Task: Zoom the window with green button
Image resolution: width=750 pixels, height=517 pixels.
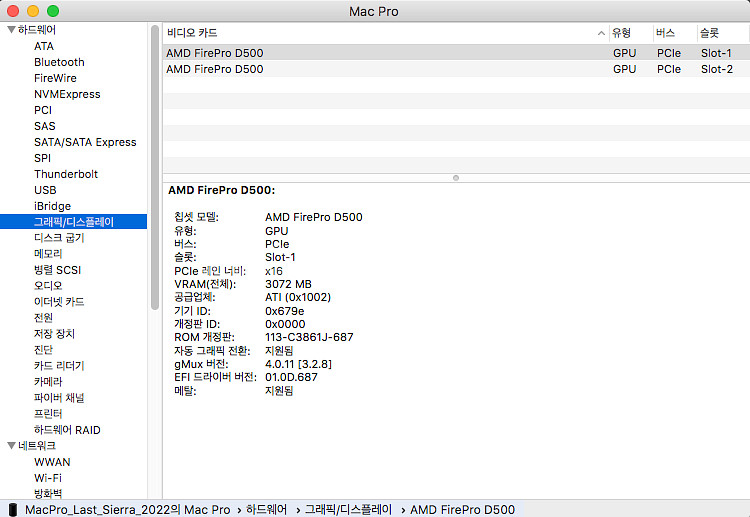Action: pyautogui.click(x=53, y=11)
